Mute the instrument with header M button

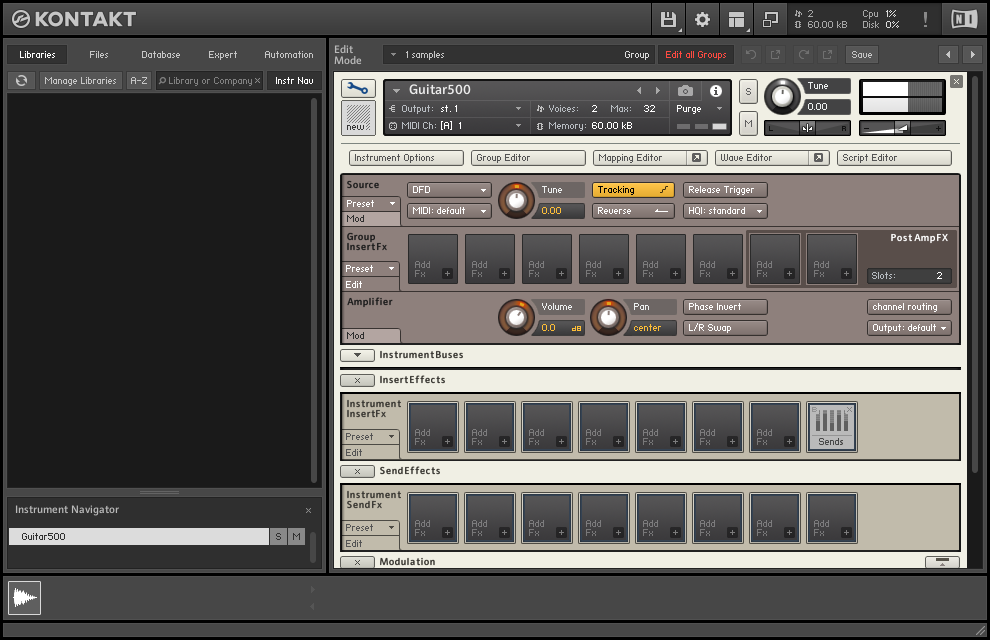[x=748, y=124]
